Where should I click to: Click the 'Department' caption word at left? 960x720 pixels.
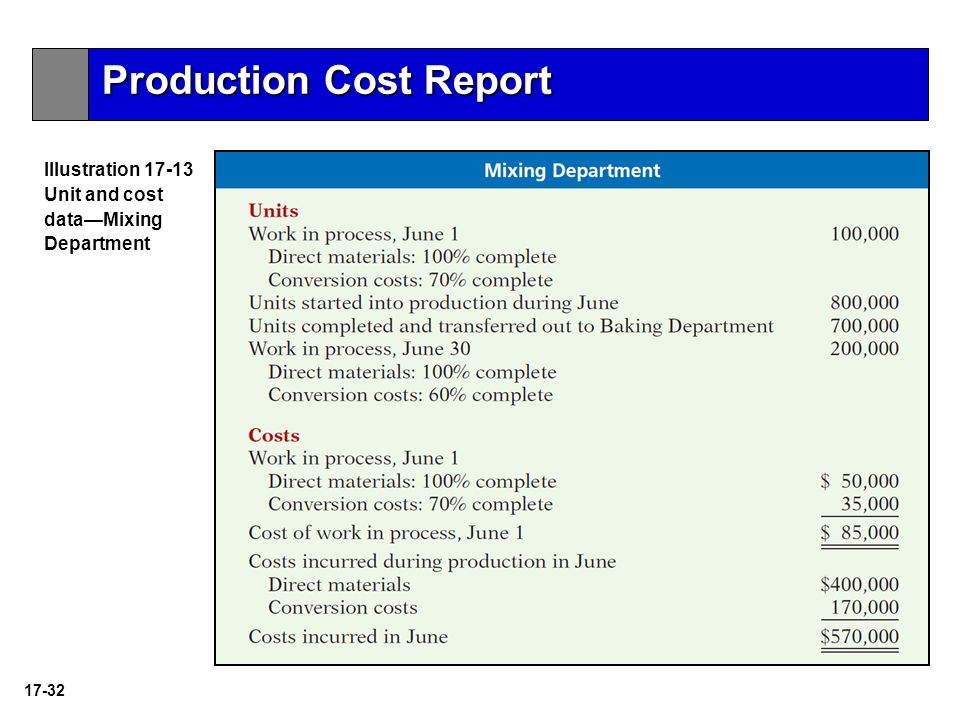(97, 243)
